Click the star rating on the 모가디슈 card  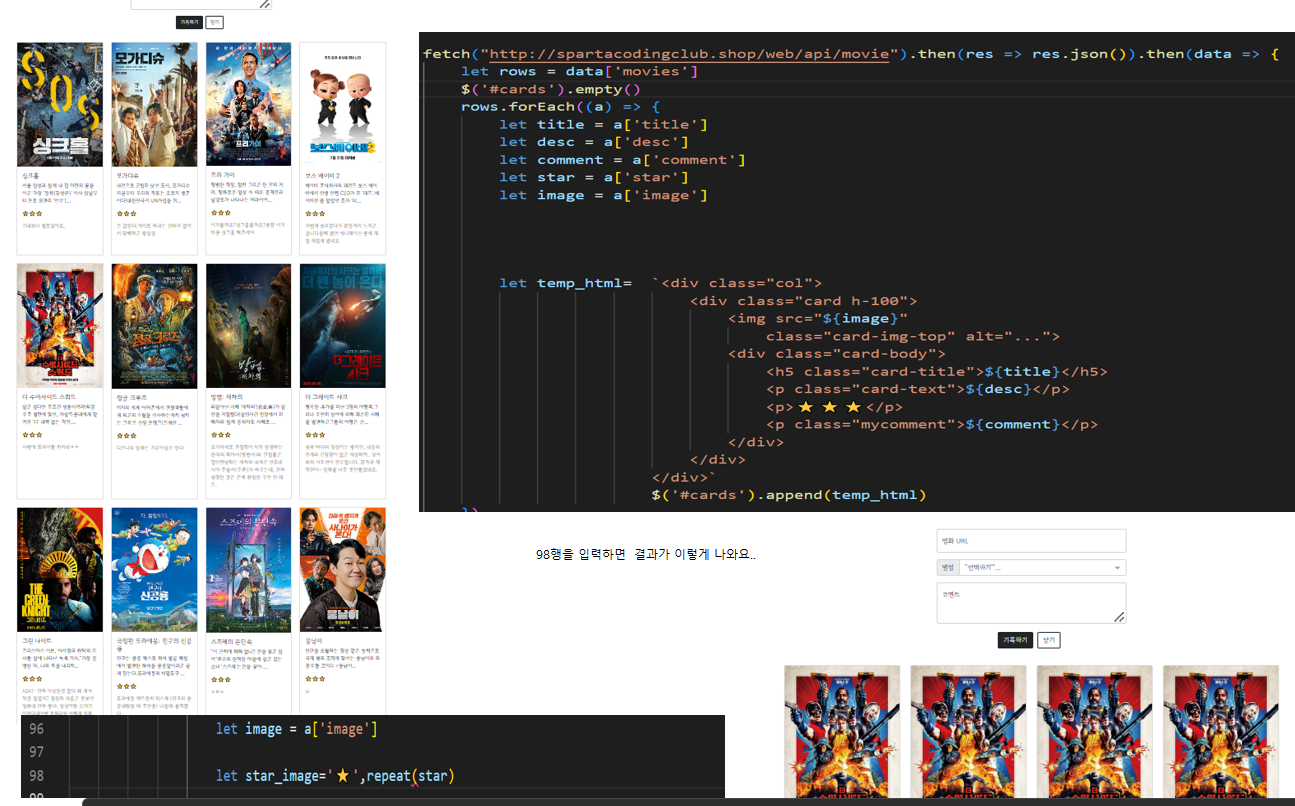point(125,213)
